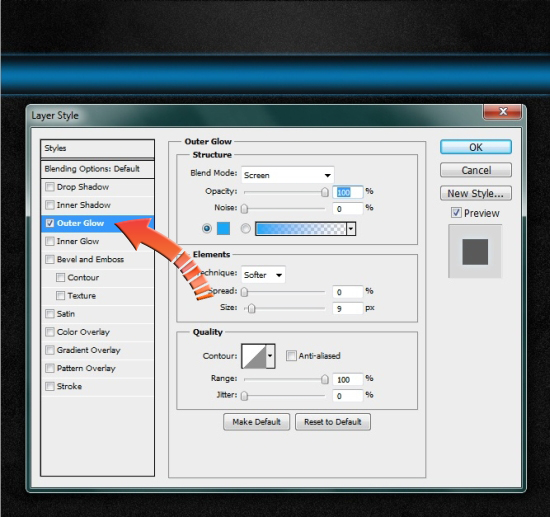Click the Cancel button

[476, 170]
